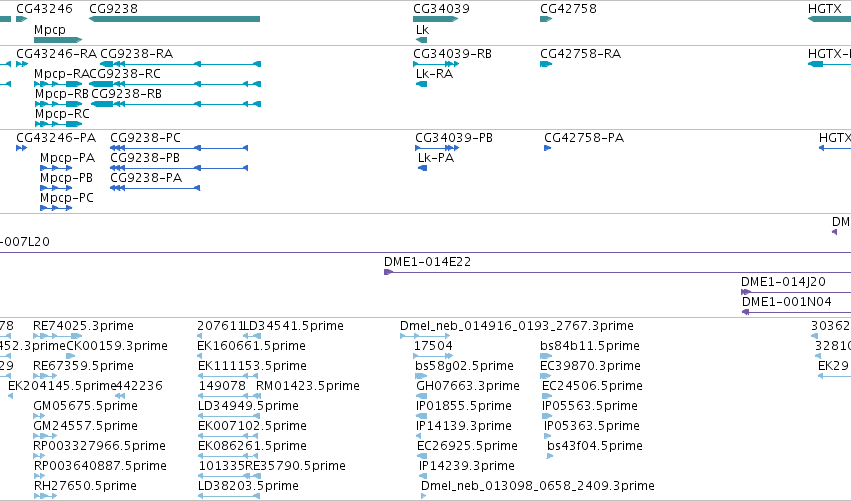851x501 pixels.
Task: Click the LD38203.5prime EST label
Action: click(248, 487)
